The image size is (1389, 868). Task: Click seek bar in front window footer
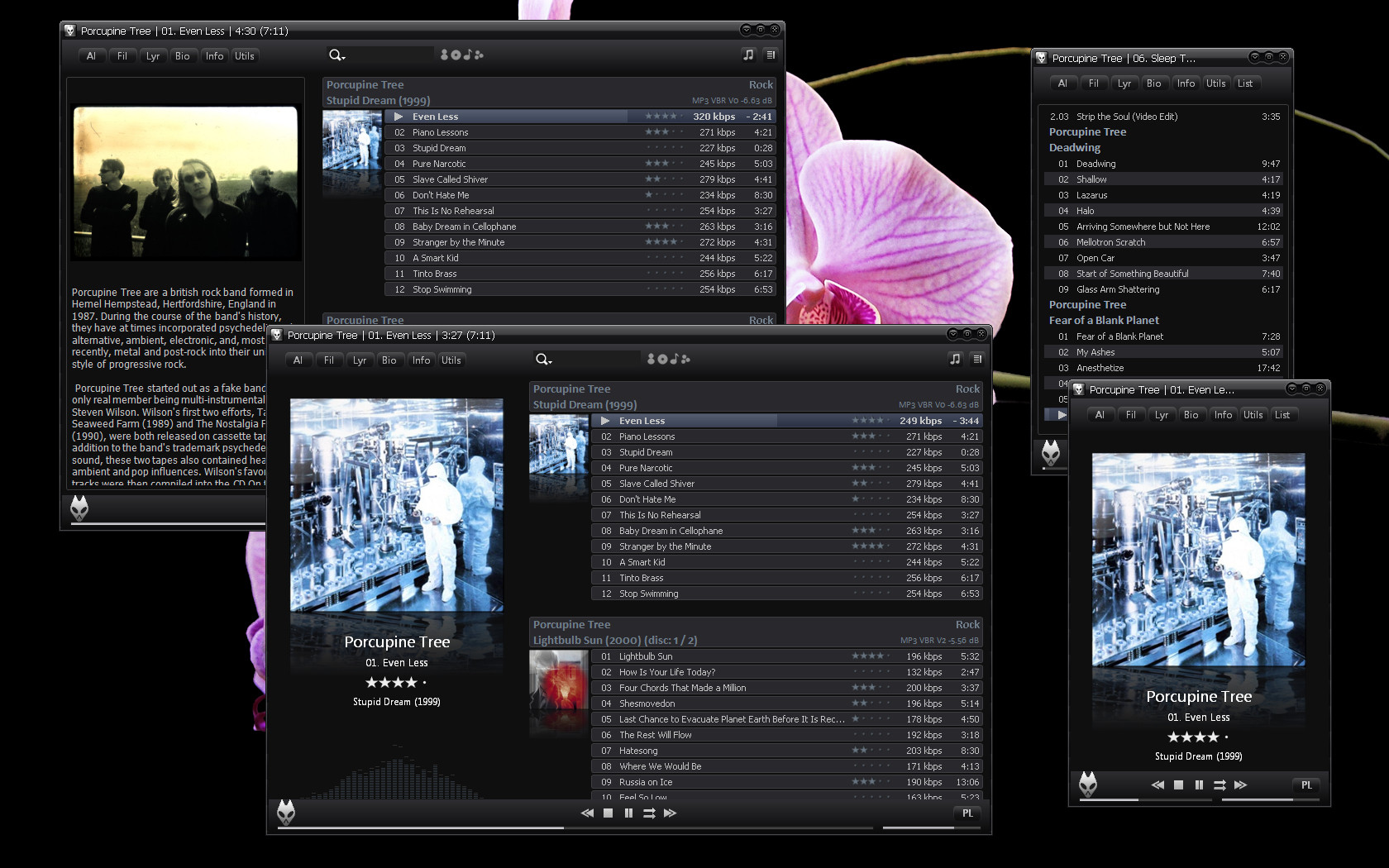coord(575,827)
